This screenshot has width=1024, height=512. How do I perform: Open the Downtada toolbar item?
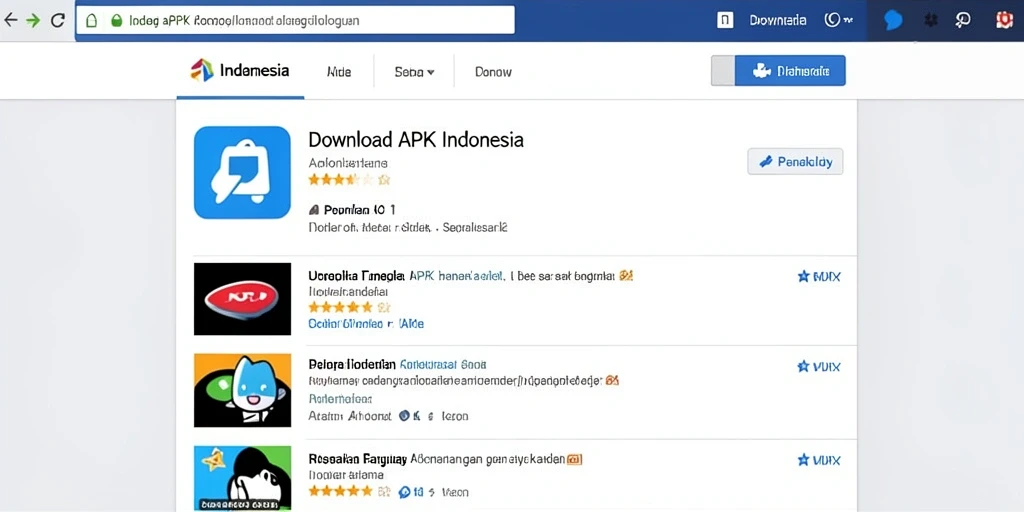(x=777, y=20)
